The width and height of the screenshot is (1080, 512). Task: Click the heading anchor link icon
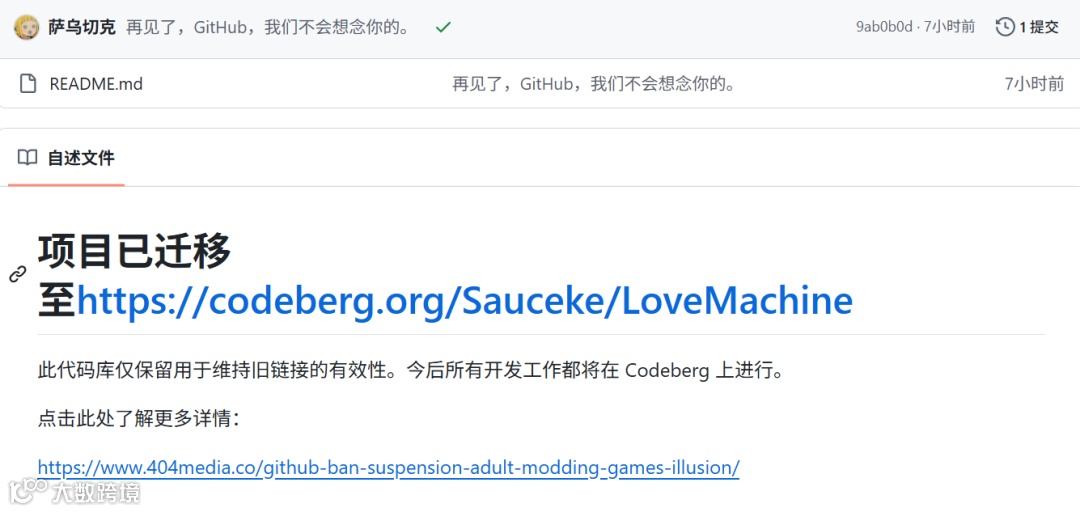[x=17, y=274]
